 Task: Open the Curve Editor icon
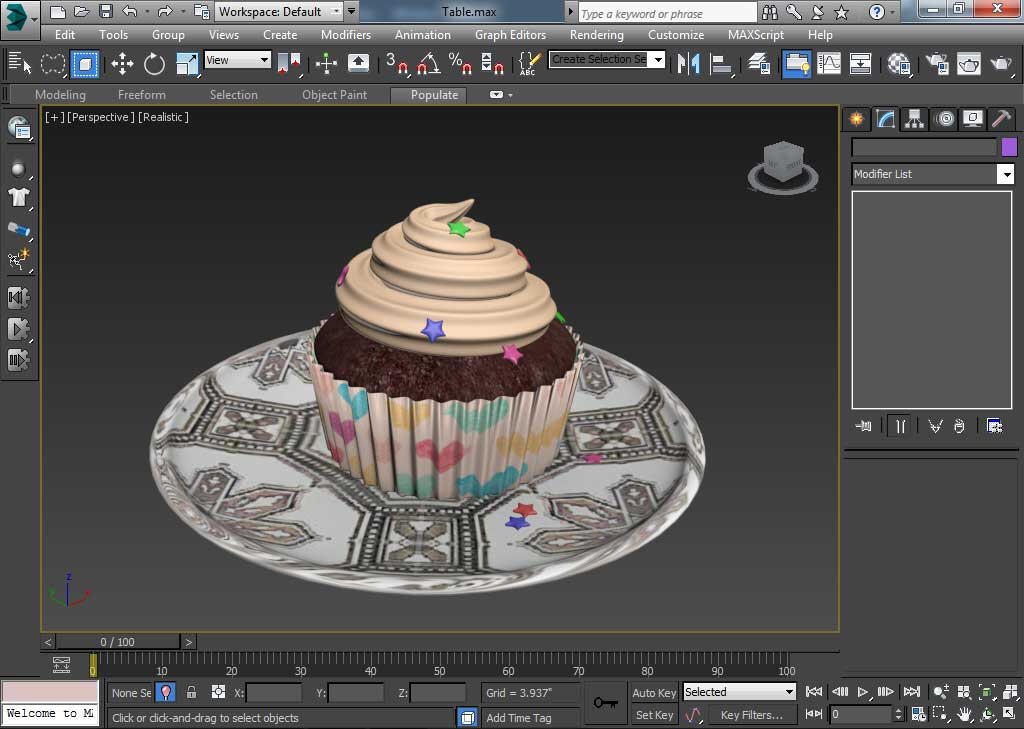pos(829,64)
